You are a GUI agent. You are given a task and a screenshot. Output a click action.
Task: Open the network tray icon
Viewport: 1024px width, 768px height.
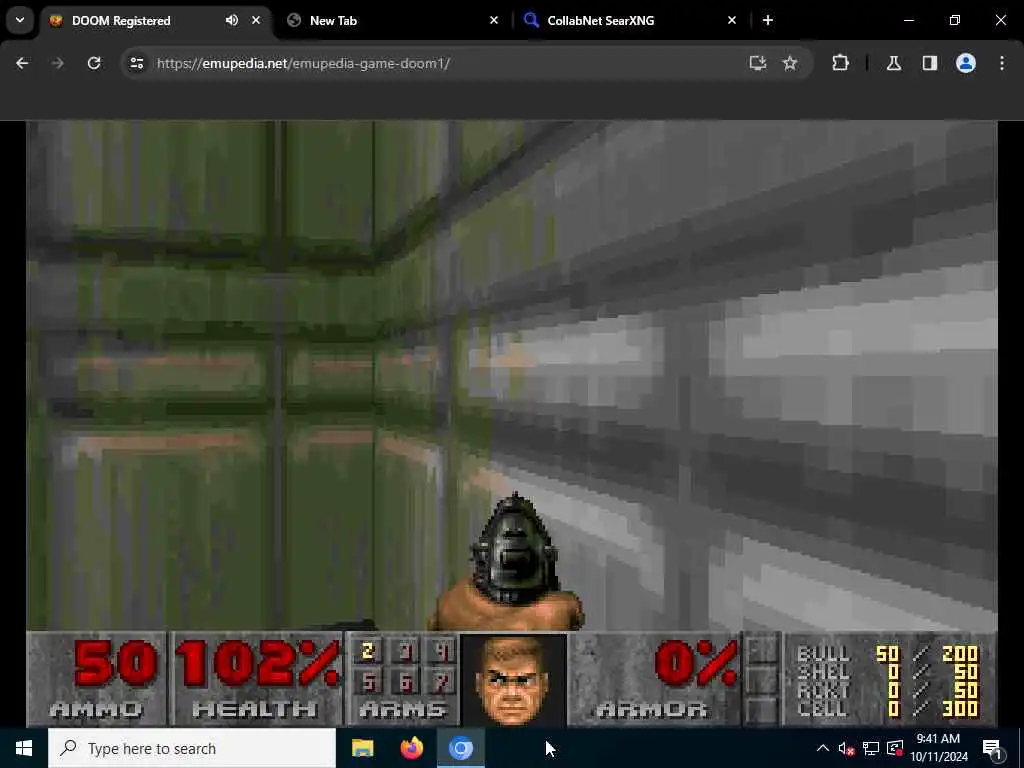pos(871,748)
